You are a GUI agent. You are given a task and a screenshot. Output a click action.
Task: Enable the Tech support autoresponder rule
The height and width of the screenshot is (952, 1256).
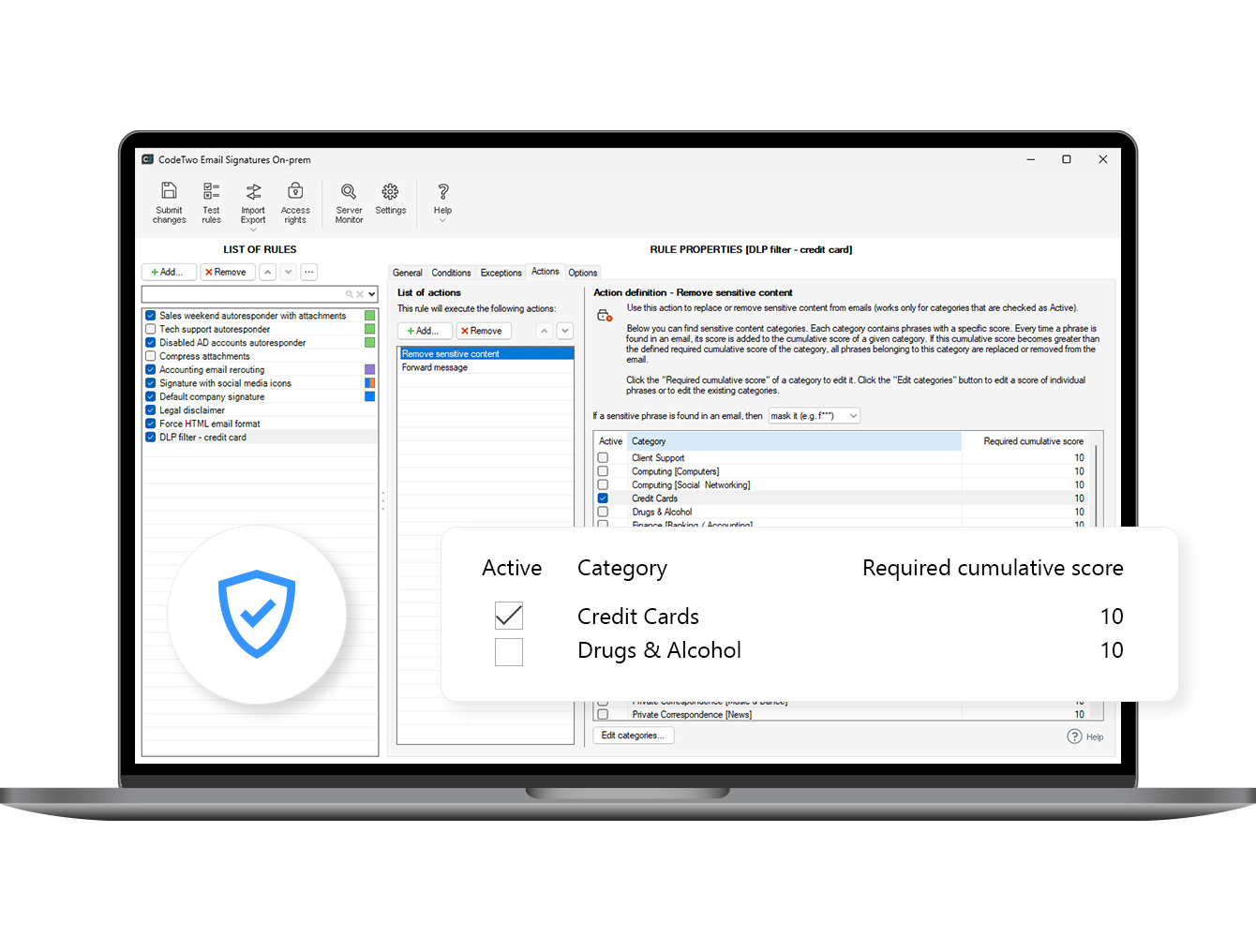pyautogui.click(x=151, y=329)
